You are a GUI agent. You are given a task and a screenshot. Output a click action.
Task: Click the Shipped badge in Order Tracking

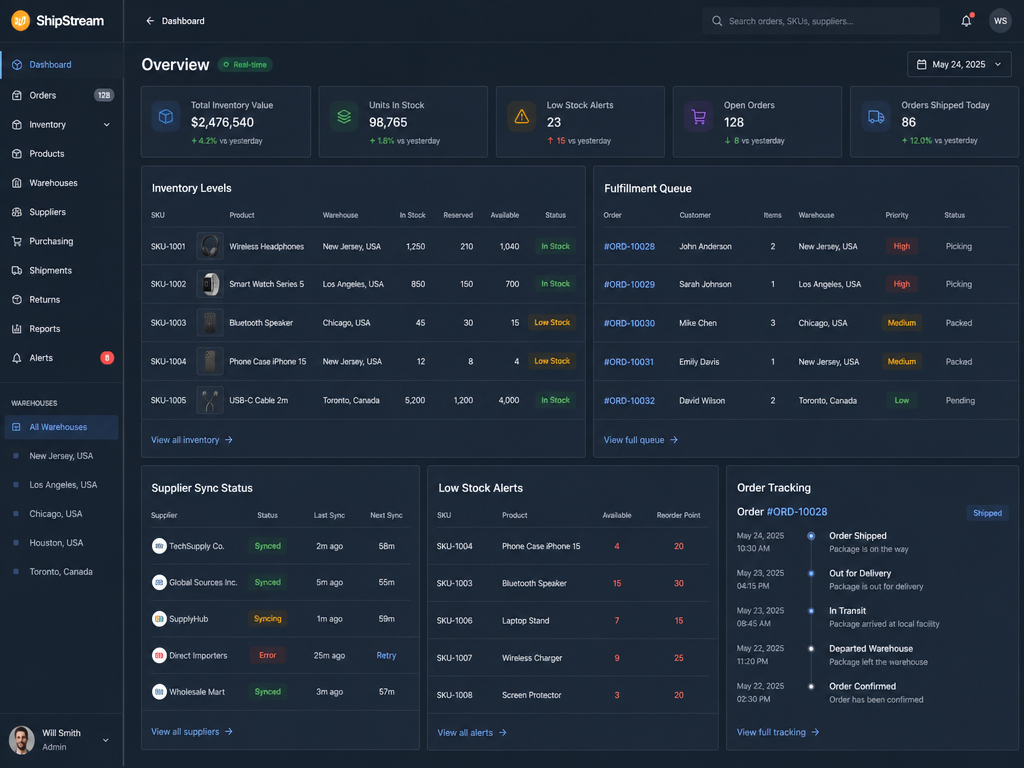pos(987,513)
